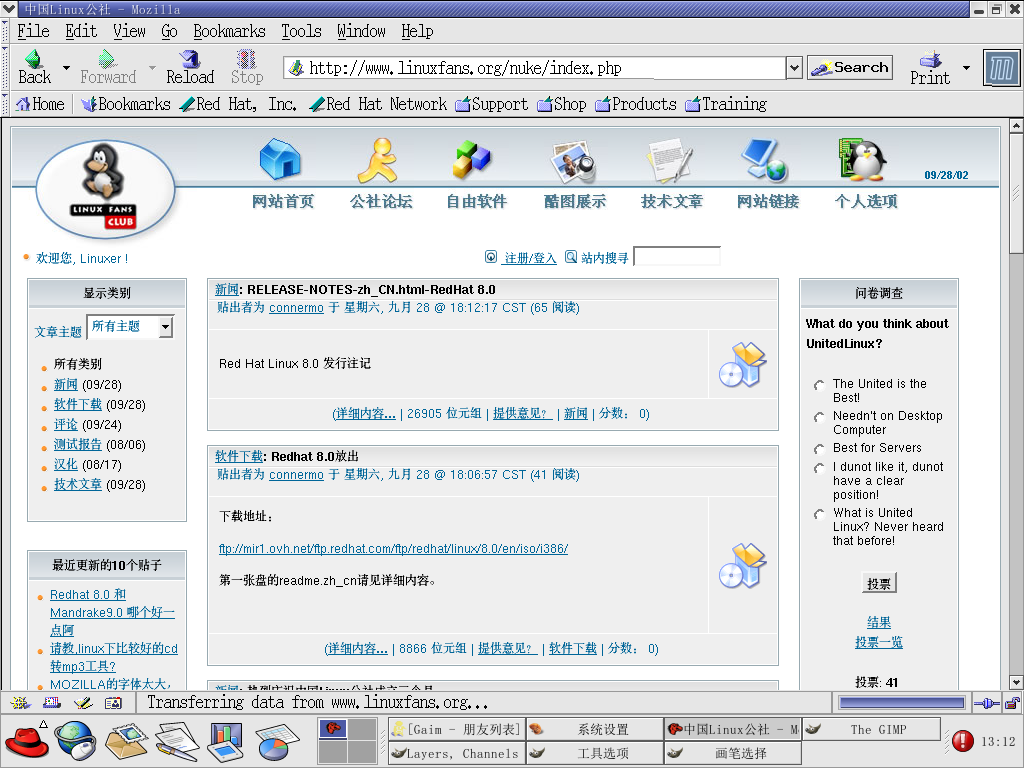Click the workspace switcher first desktop

pyautogui.click(x=332, y=729)
